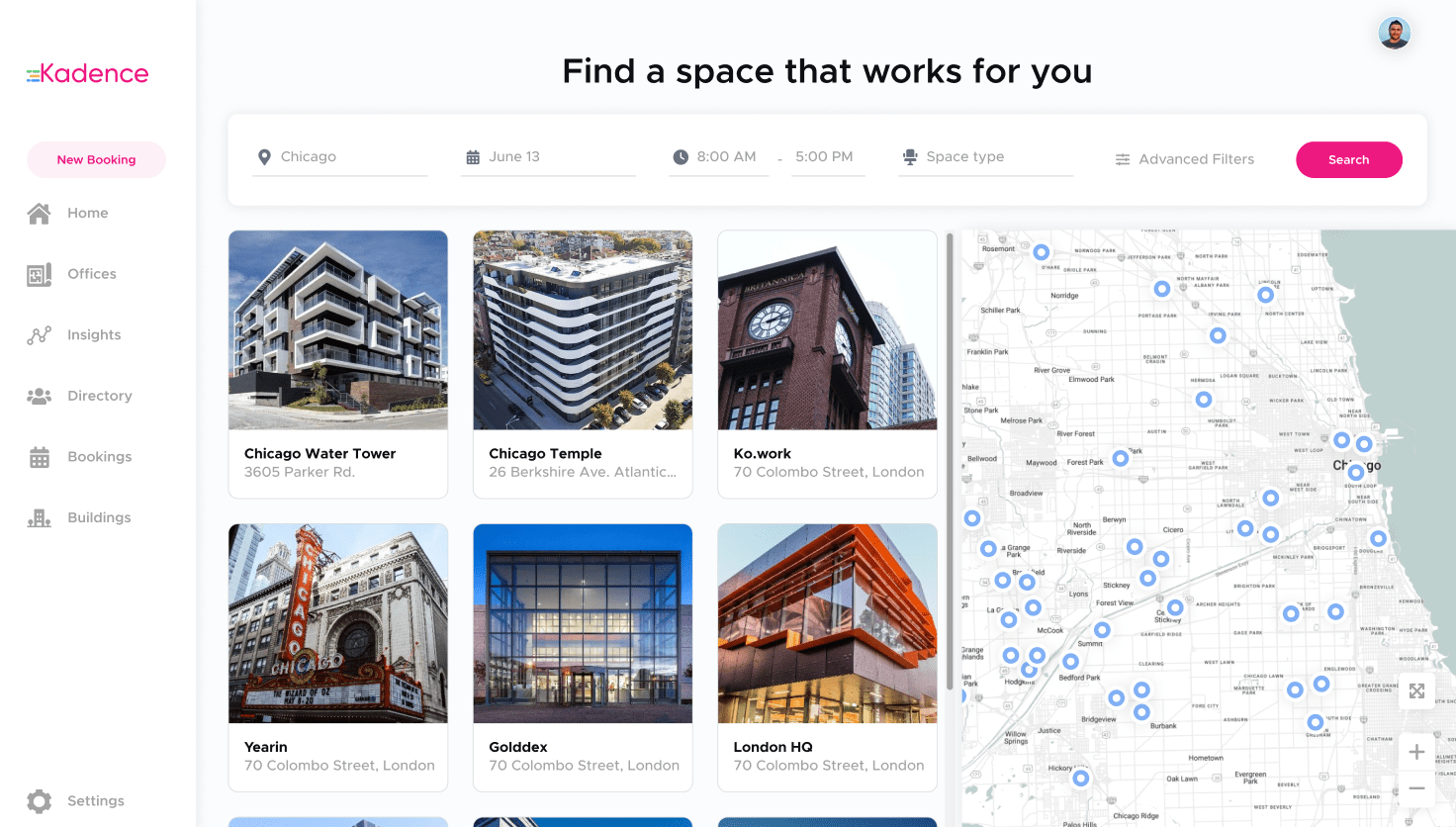Change the 8:00 AM start time
1456x827 pixels.
719,157
